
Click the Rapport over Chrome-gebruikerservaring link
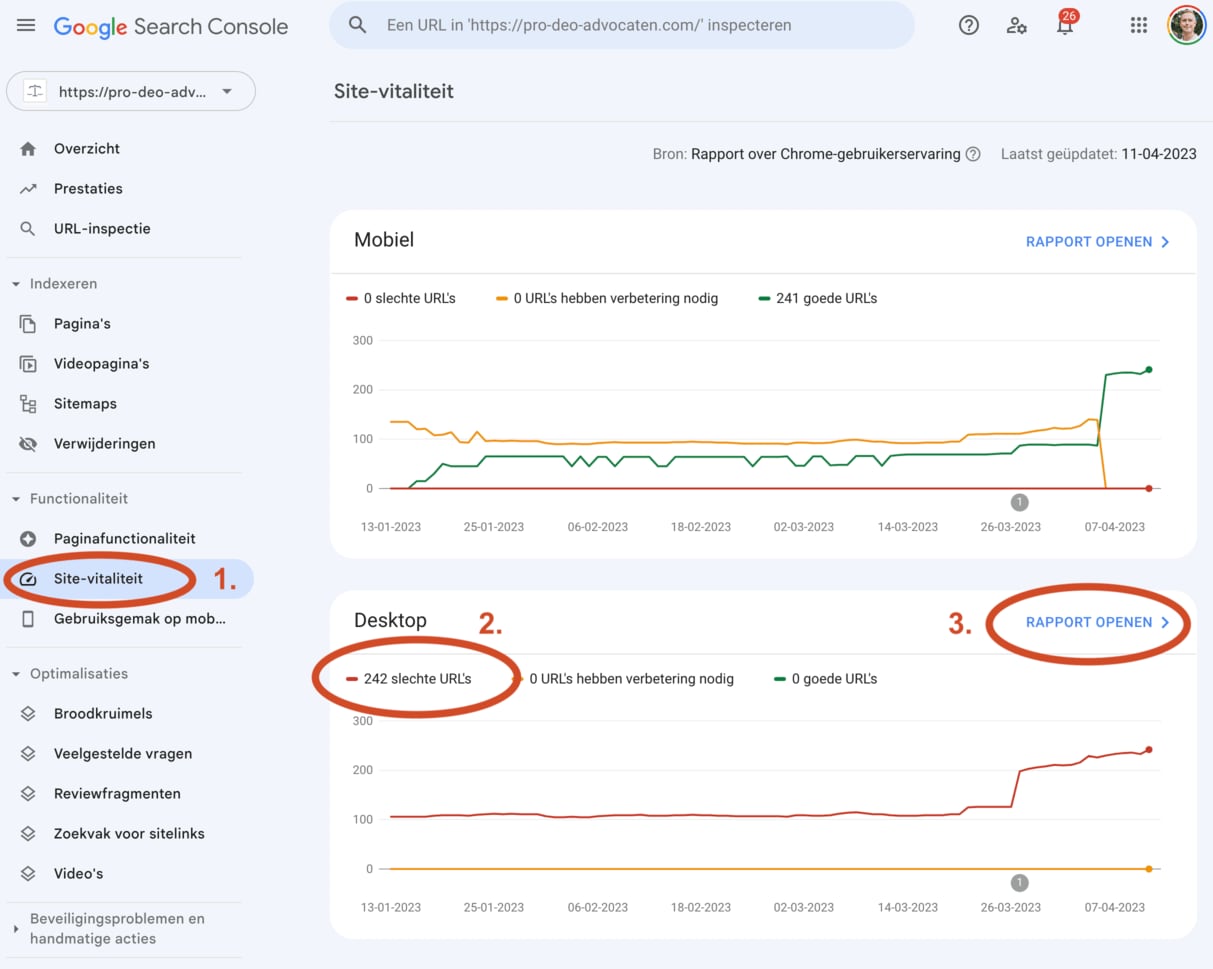pyautogui.click(x=825, y=154)
